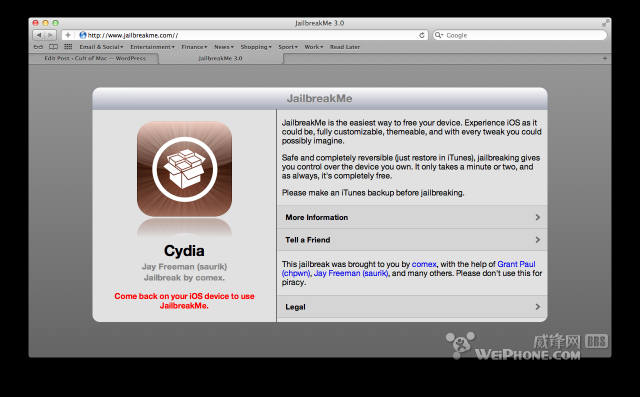Zoom the window with green button
The image size is (640, 397).
(x=56, y=23)
